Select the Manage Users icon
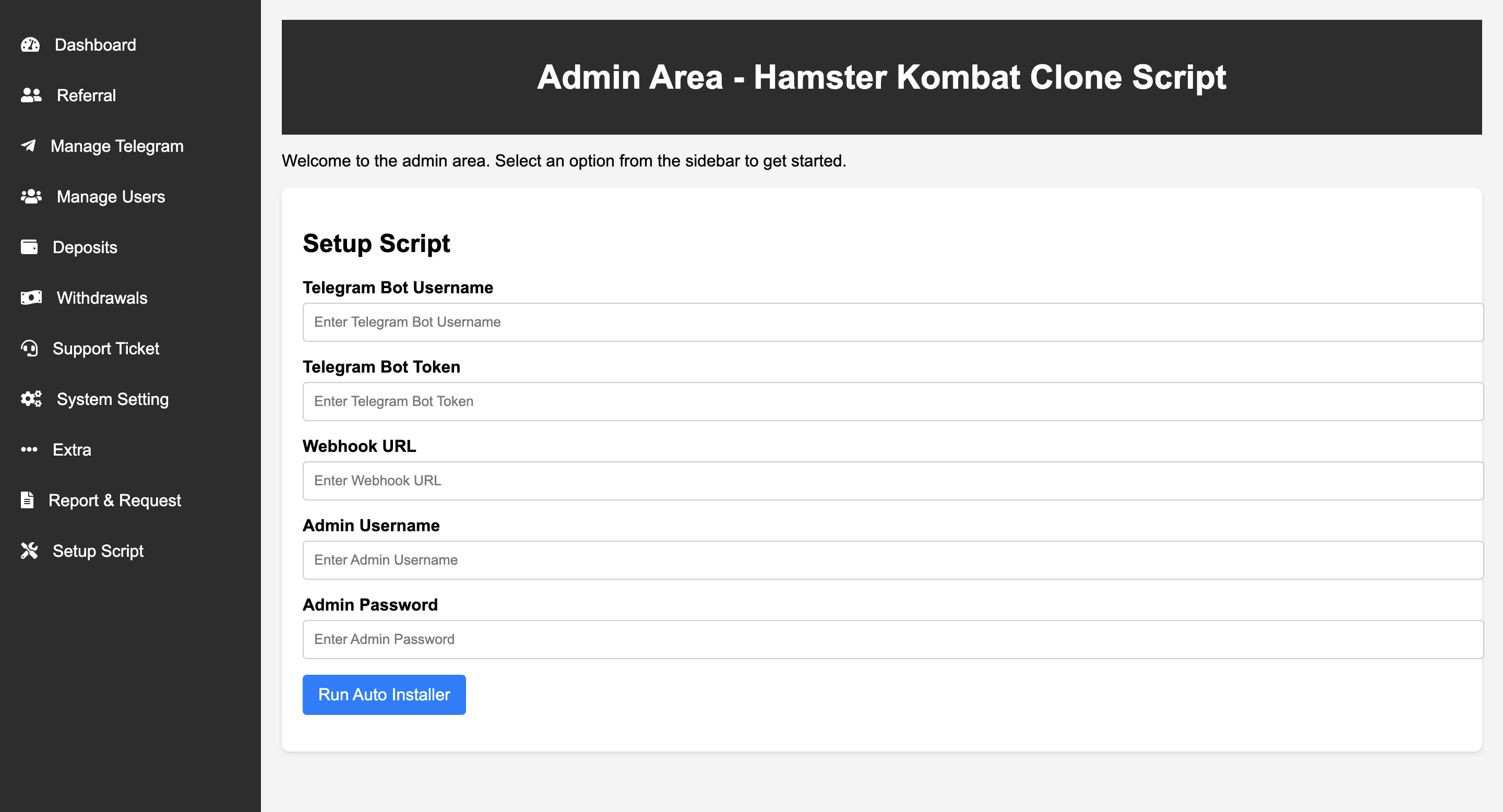This screenshot has height=812, width=1503. coord(31,196)
